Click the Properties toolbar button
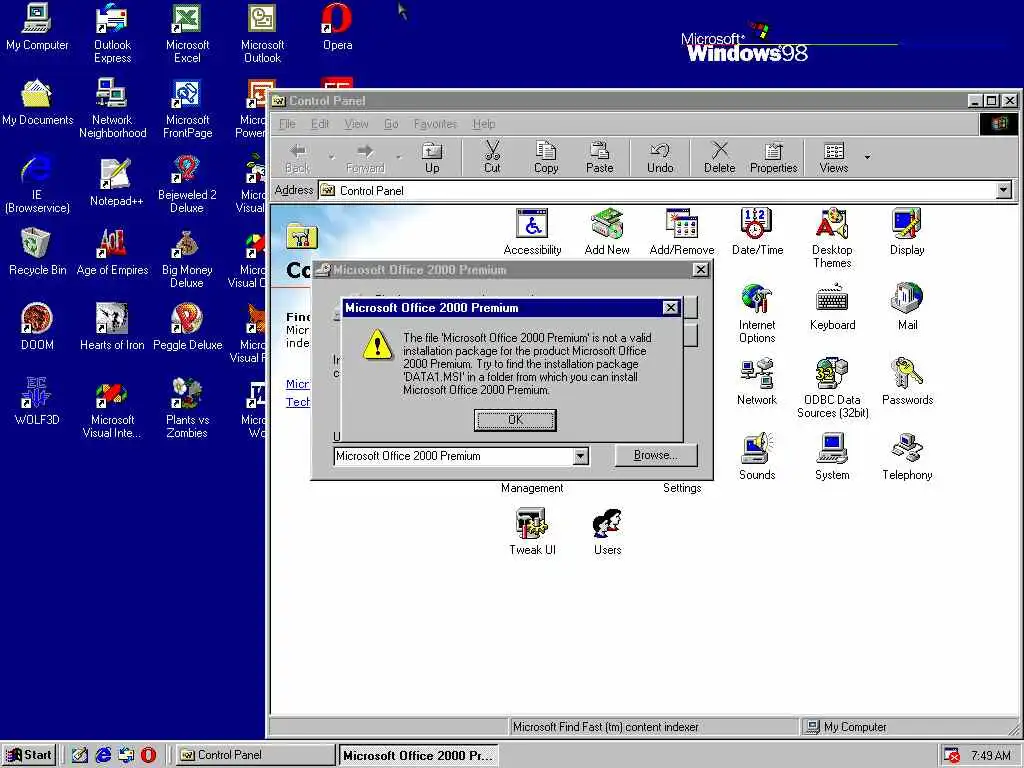 click(773, 158)
